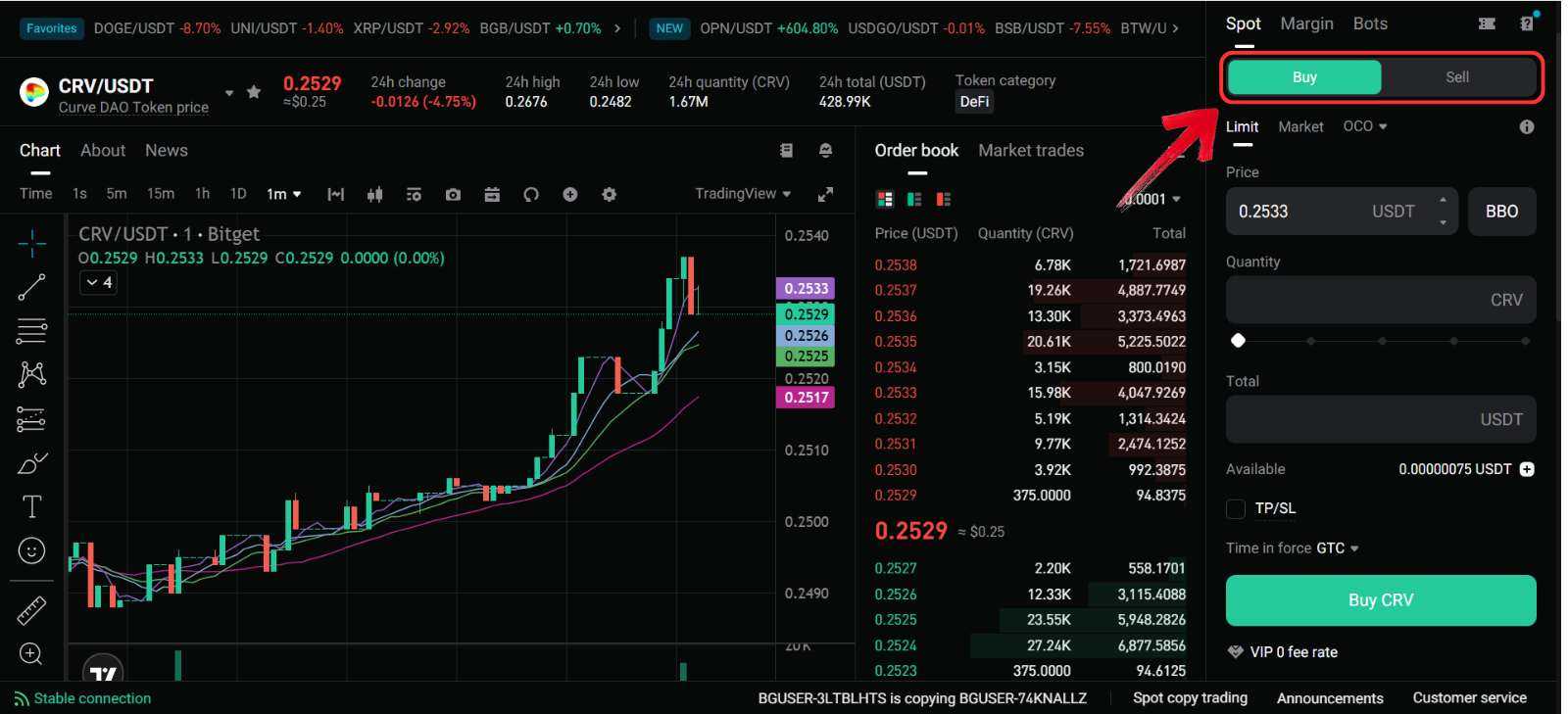Click the quantity percentage slider handle
Image resolution: width=1568 pixels, height=714 pixels.
[1238, 341]
